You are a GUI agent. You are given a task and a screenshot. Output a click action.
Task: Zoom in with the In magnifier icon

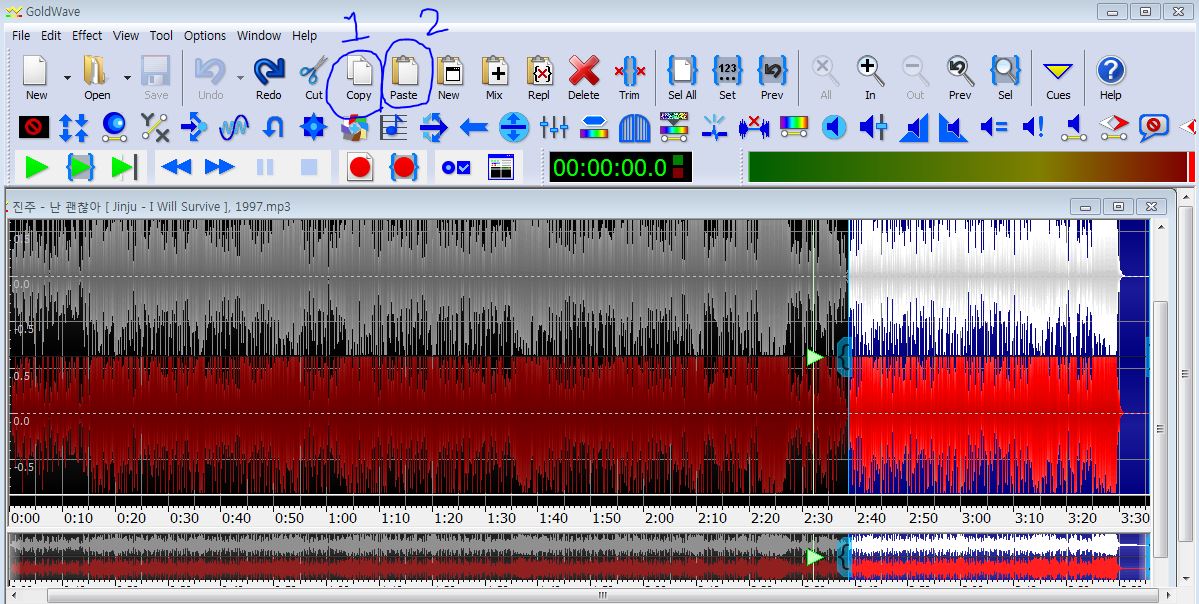(x=870, y=70)
